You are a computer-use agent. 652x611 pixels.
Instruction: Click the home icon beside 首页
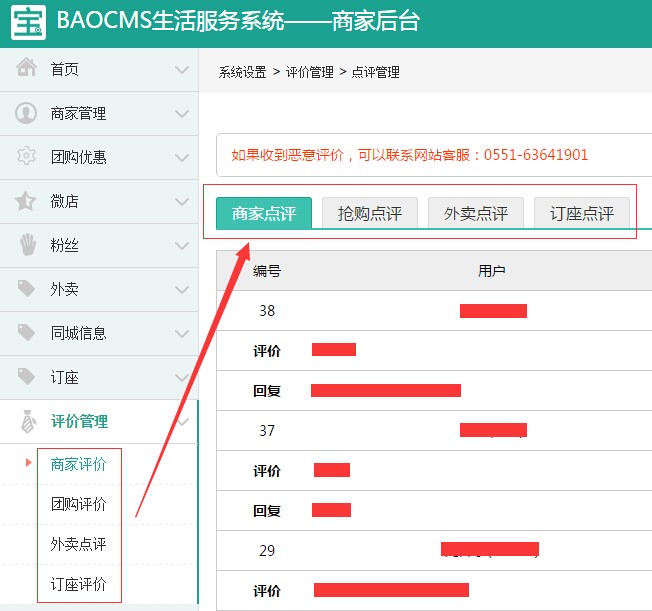[27, 67]
